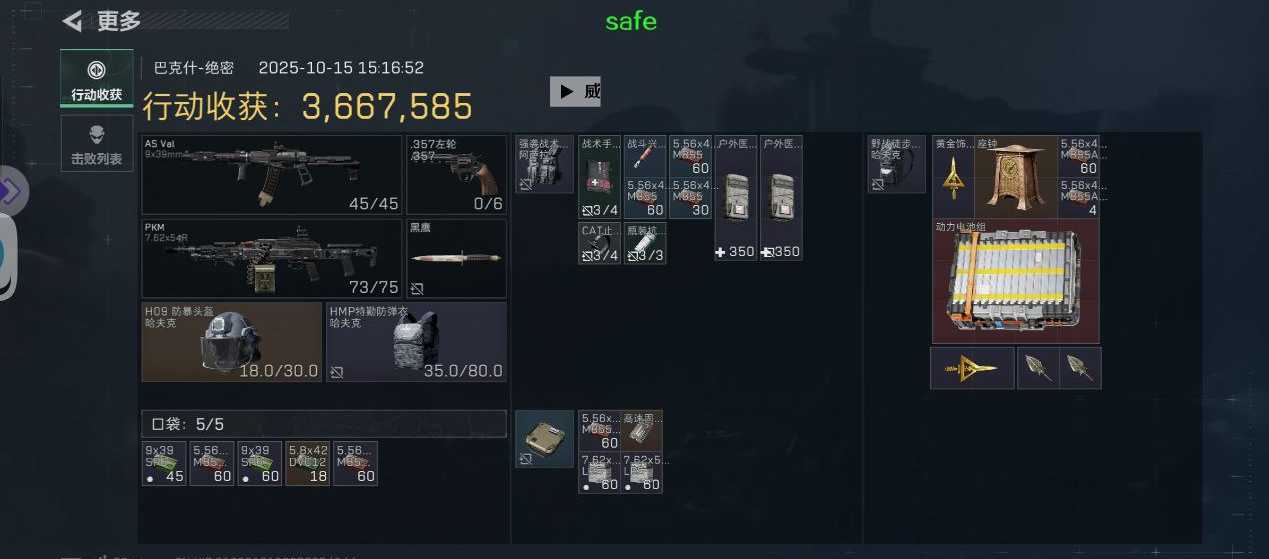Image resolution: width=1269 pixels, height=559 pixels.
Task: Select the HMP armor vest
Action: click(x=416, y=342)
